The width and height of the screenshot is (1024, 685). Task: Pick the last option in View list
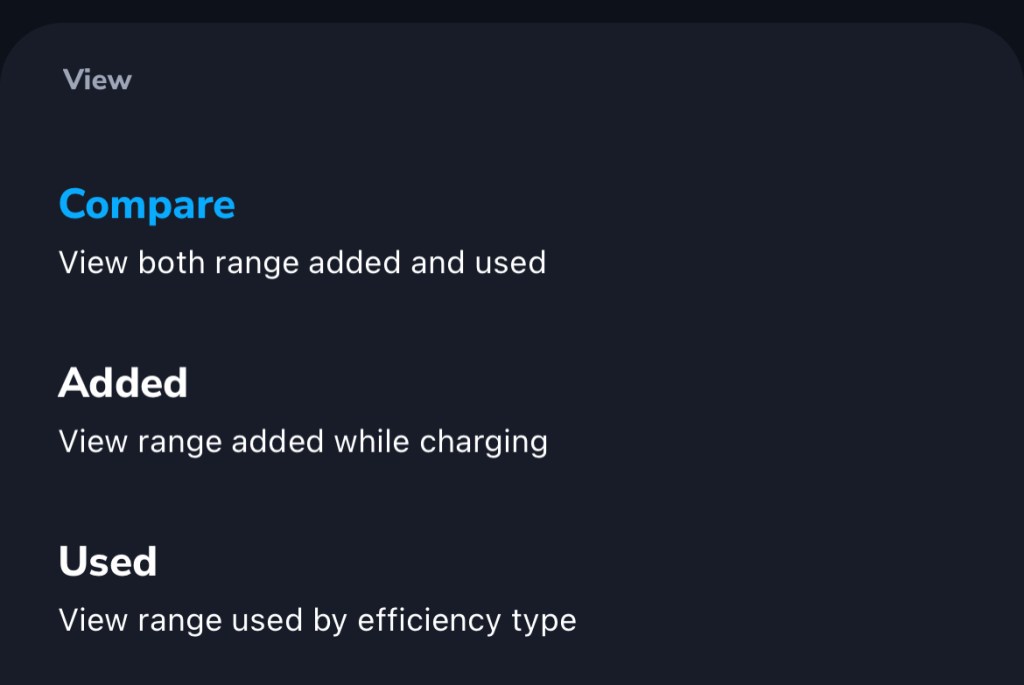click(x=108, y=561)
